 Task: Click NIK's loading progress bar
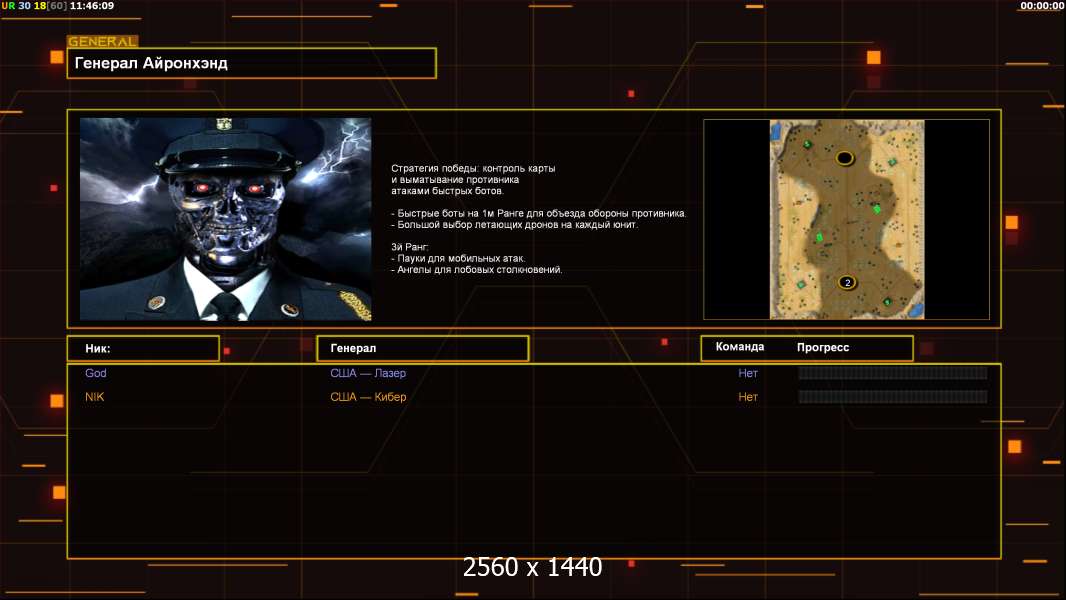[x=892, y=397]
